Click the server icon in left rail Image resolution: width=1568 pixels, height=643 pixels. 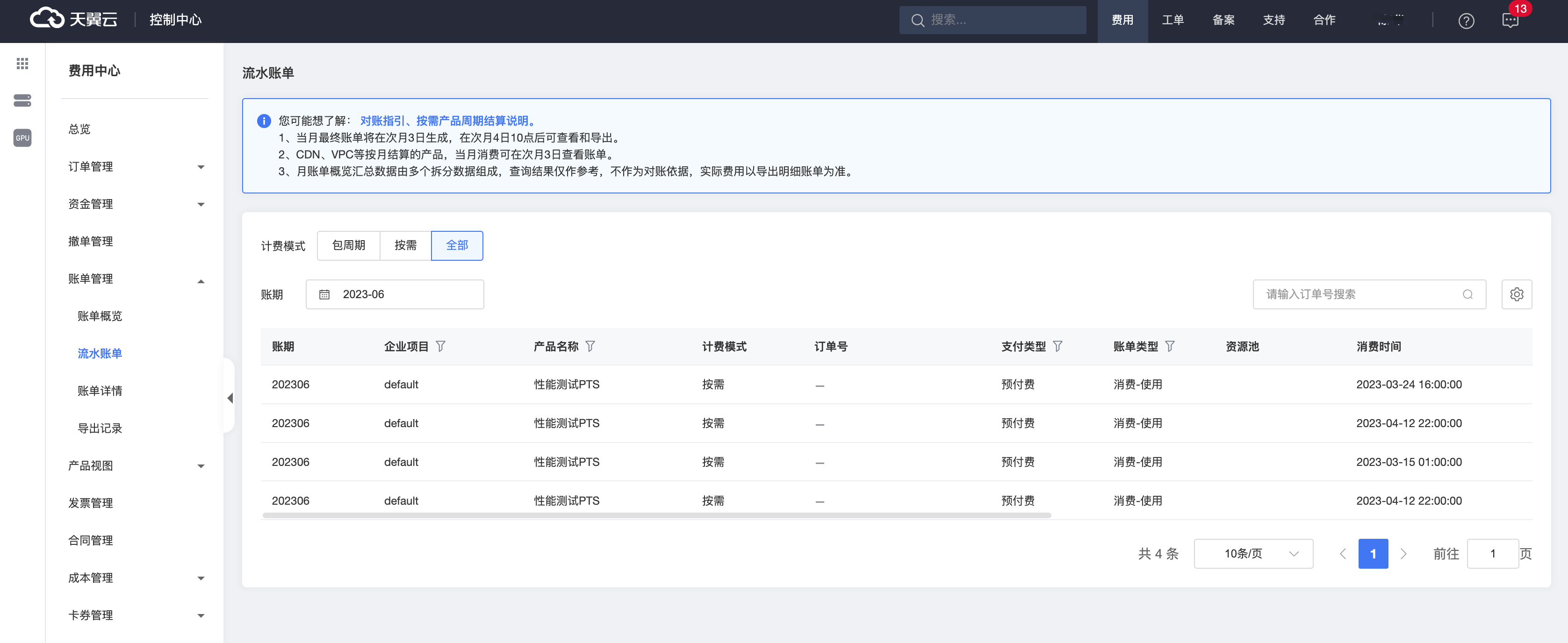tap(22, 100)
